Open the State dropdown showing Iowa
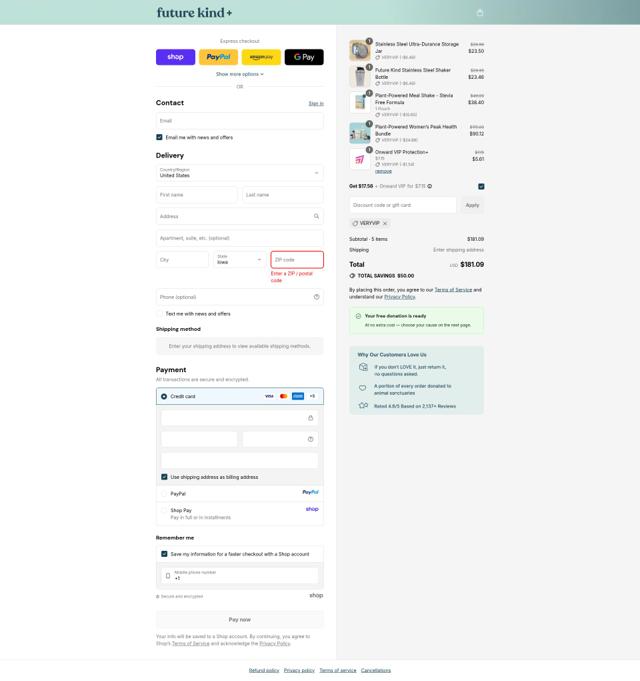This screenshot has height=681, width=640. coord(240,260)
